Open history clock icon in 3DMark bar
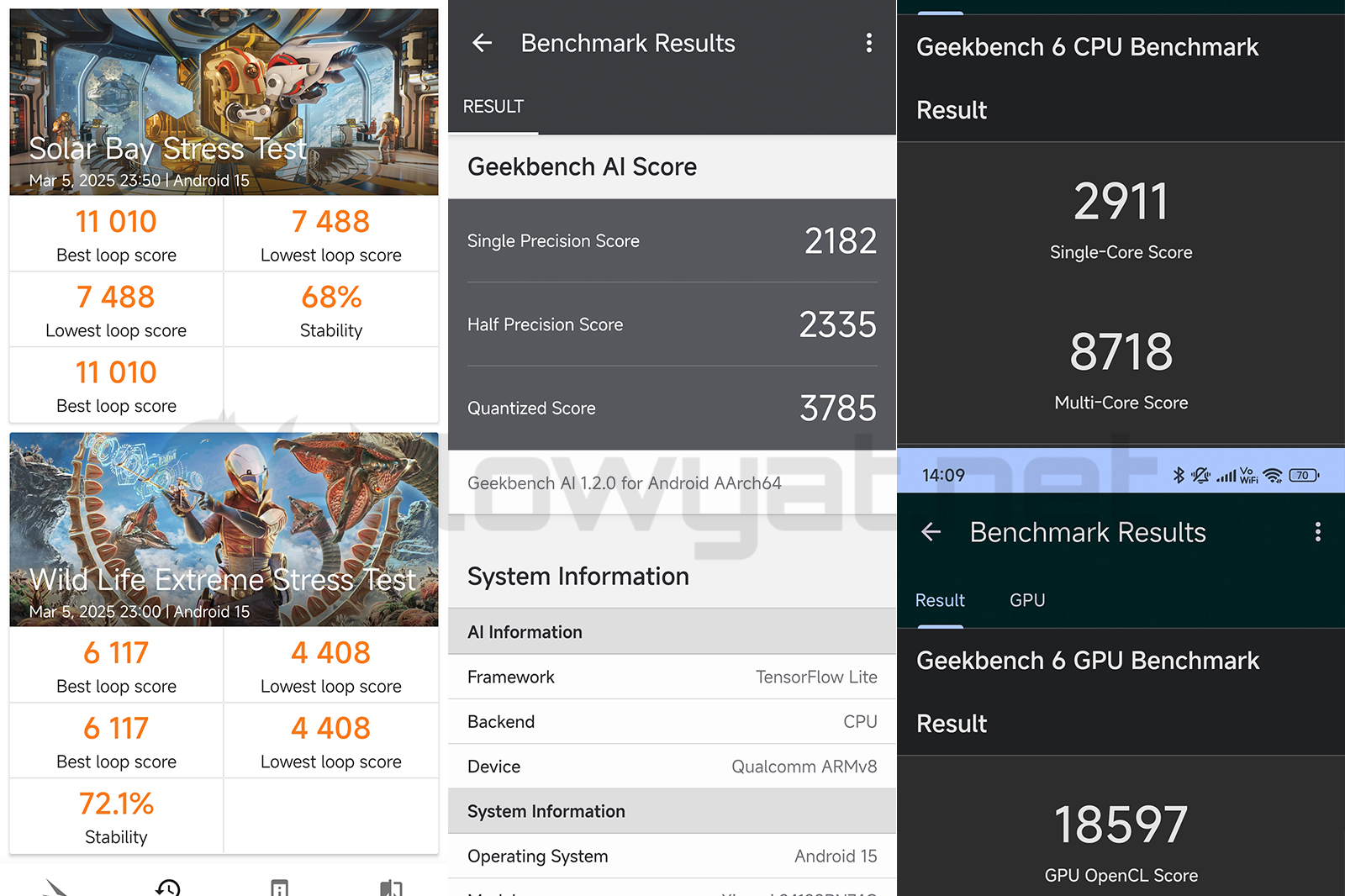 click(168, 888)
